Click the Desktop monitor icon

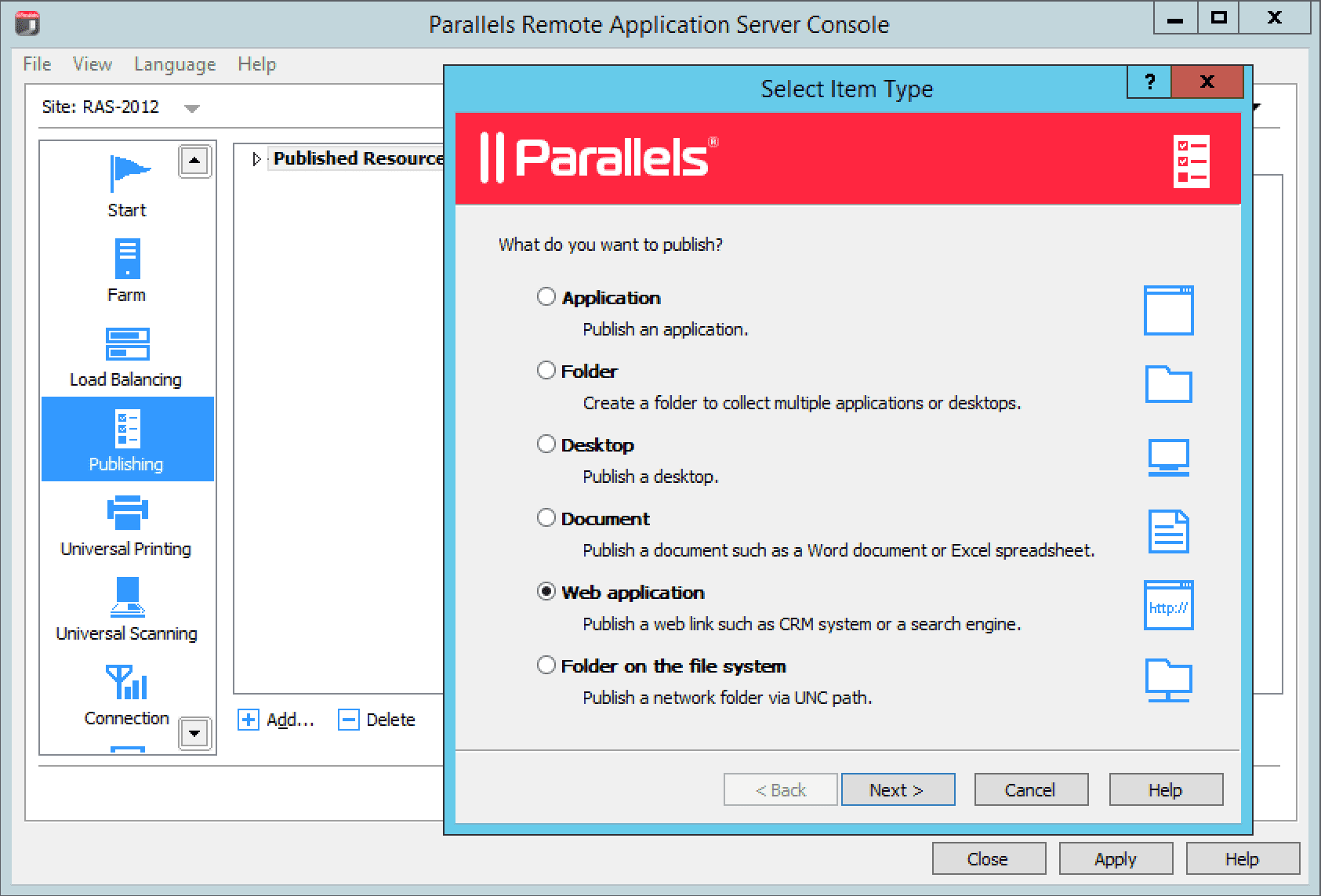pos(1168,458)
